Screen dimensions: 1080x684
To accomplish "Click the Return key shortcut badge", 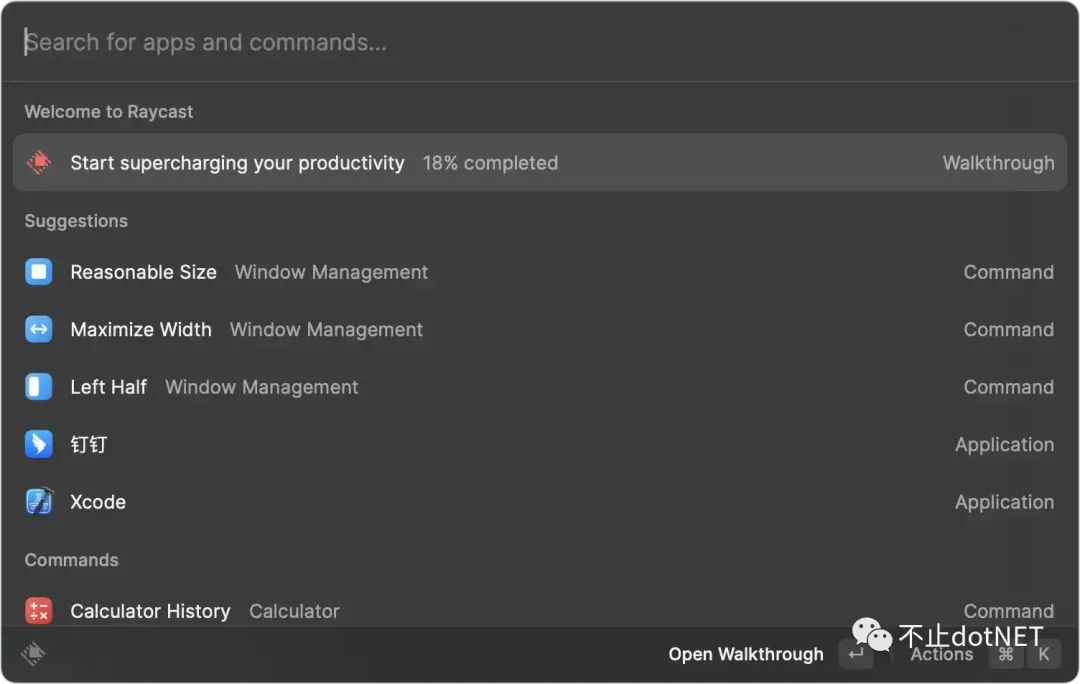I will click(x=856, y=654).
